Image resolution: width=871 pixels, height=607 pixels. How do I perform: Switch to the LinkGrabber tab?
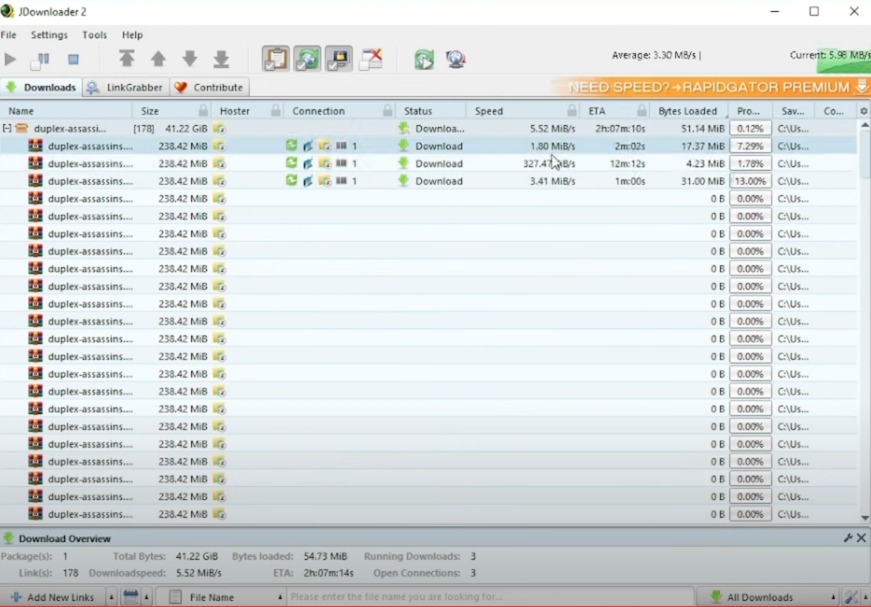tap(125, 87)
